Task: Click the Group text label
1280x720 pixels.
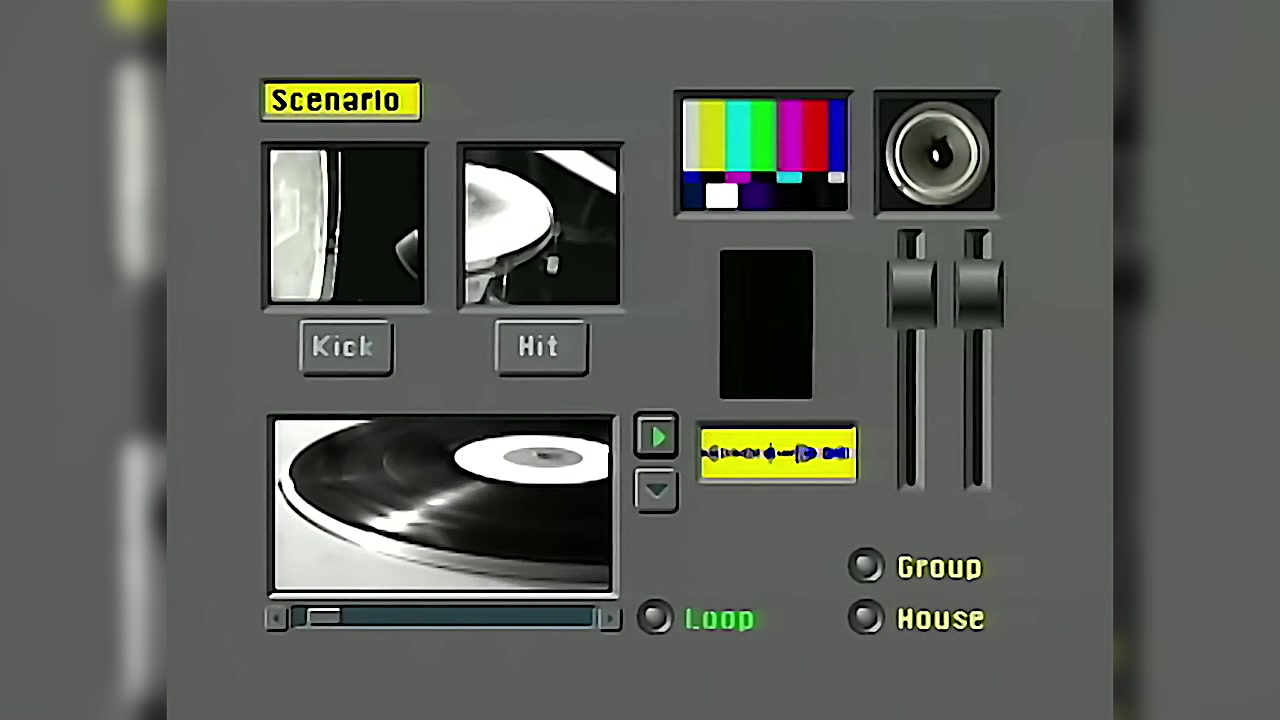Action: click(x=940, y=567)
